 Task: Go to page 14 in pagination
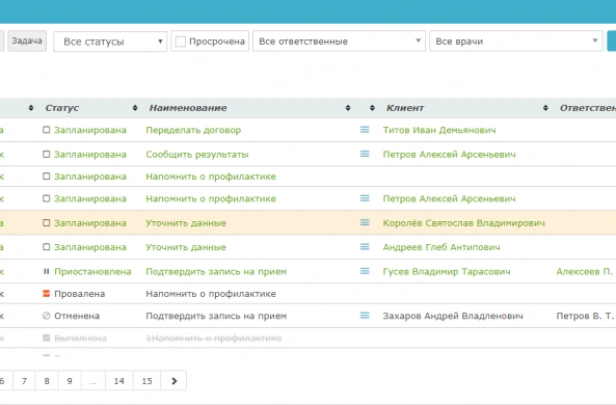[x=119, y=381]
